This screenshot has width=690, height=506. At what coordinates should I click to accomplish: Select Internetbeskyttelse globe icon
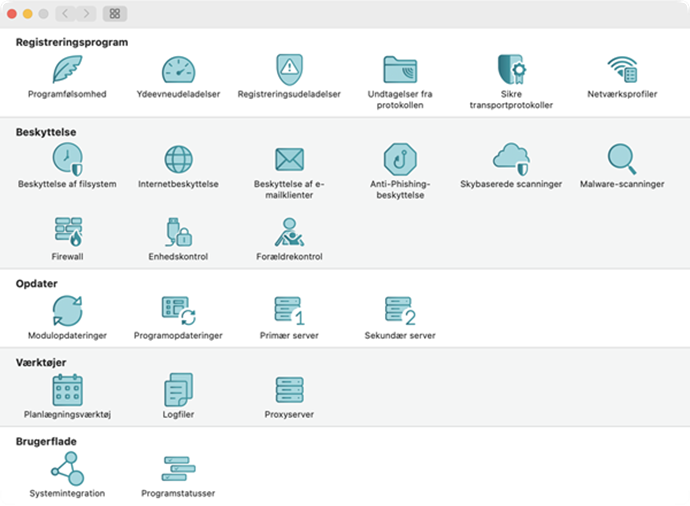click(178, 159)
